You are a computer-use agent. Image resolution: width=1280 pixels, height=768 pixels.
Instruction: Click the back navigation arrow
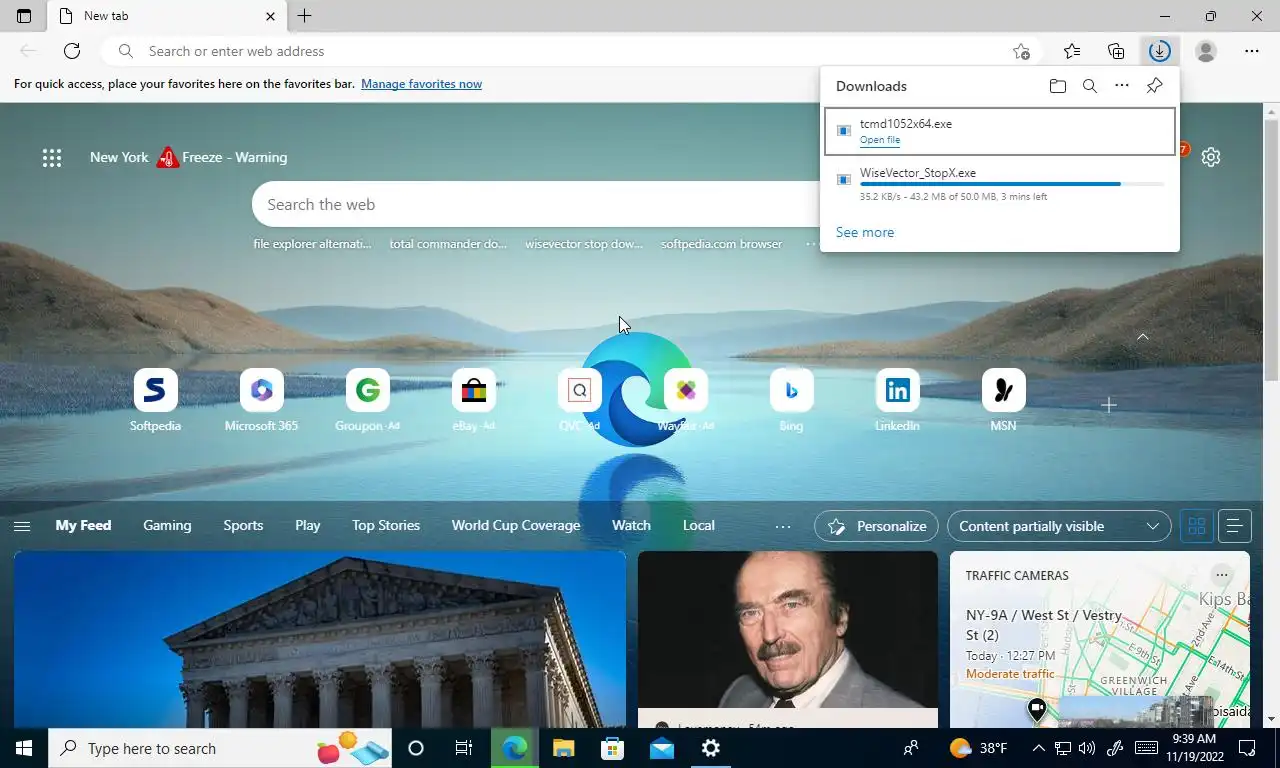28,51
